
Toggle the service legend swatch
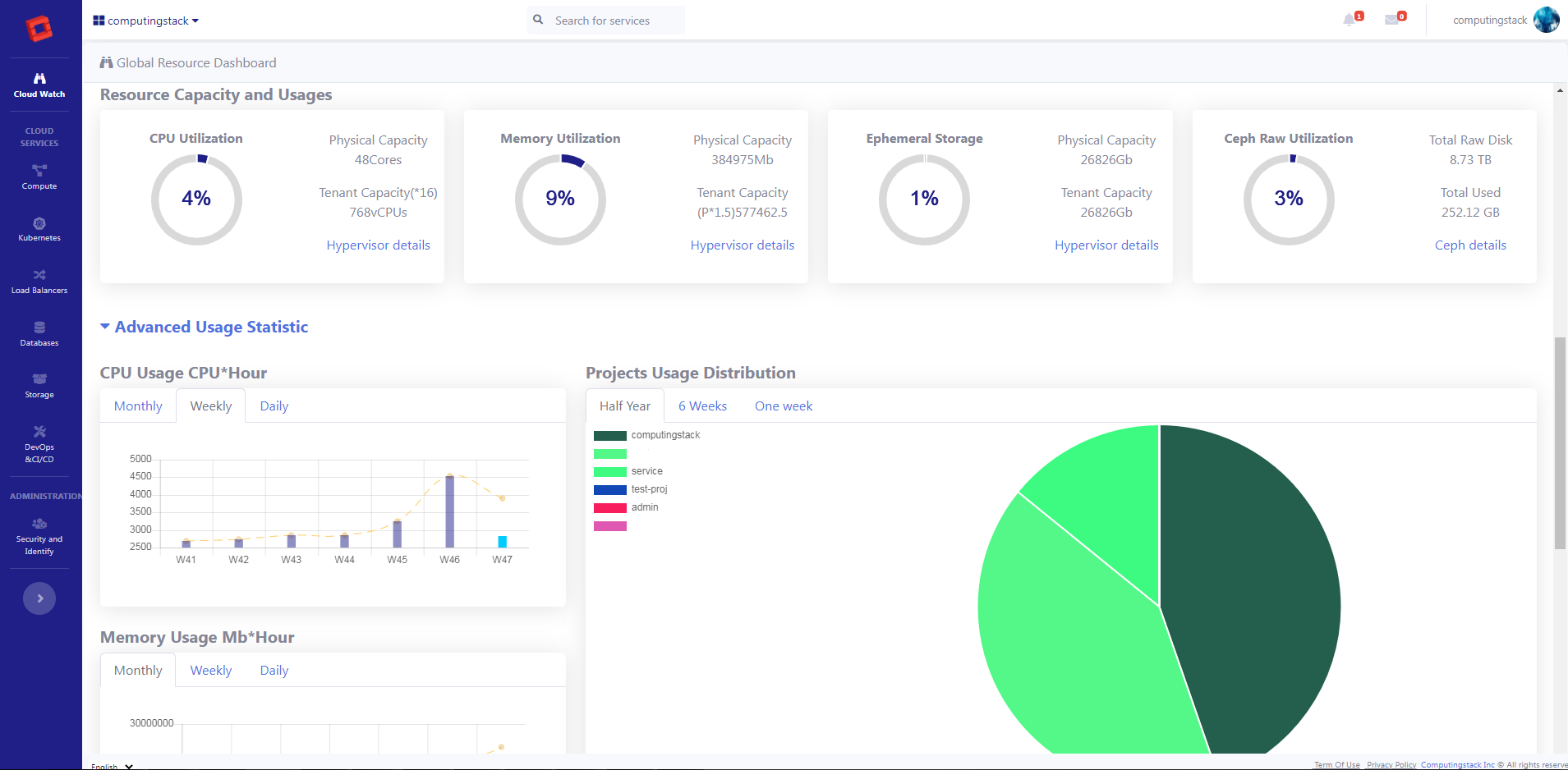[610, 472]
